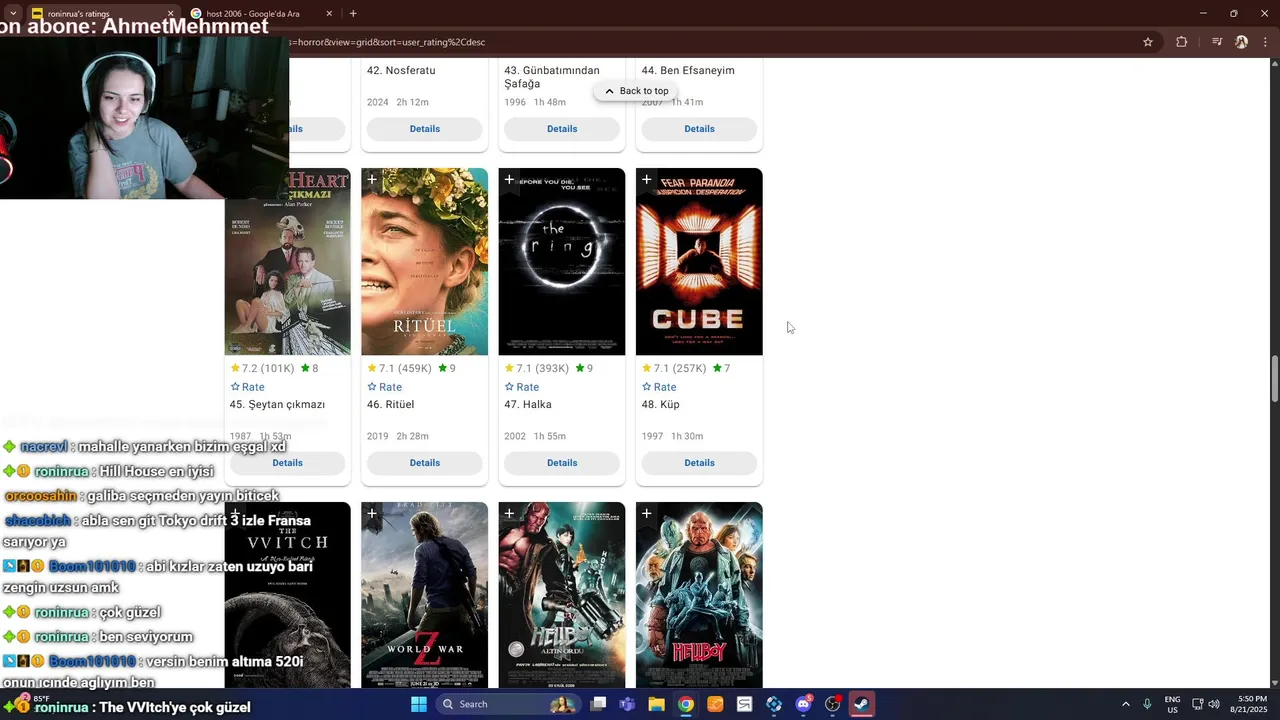Rate Ritüel with star Rate button
1280x720 pixels.
tap(384, 387)
